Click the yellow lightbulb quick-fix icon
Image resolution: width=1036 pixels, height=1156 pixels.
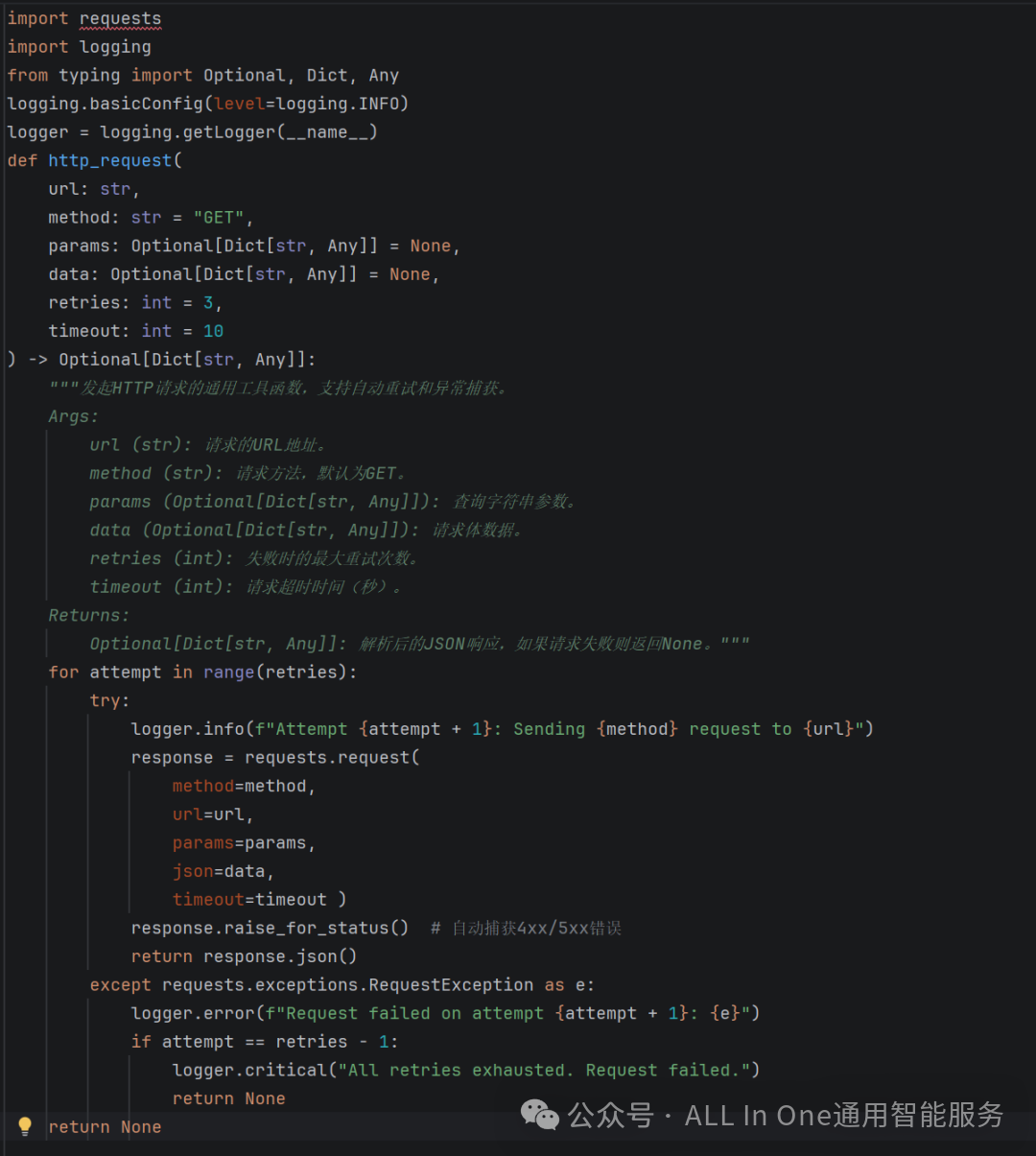pyautogui.click(x=25, y=1126)
